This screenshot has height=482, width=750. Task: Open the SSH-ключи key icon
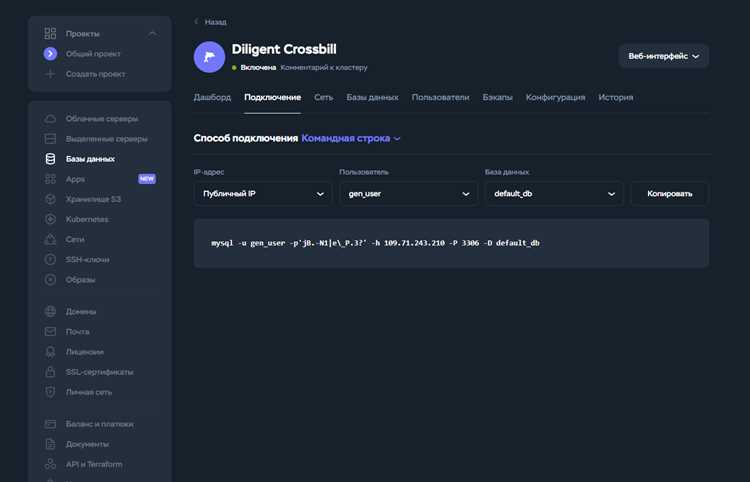click(50, 259)
